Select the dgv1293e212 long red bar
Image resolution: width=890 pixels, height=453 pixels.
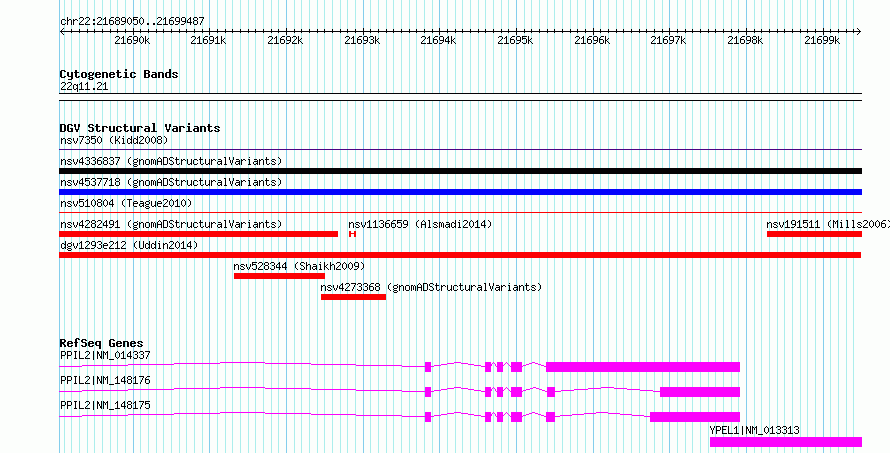pos(460,255)
